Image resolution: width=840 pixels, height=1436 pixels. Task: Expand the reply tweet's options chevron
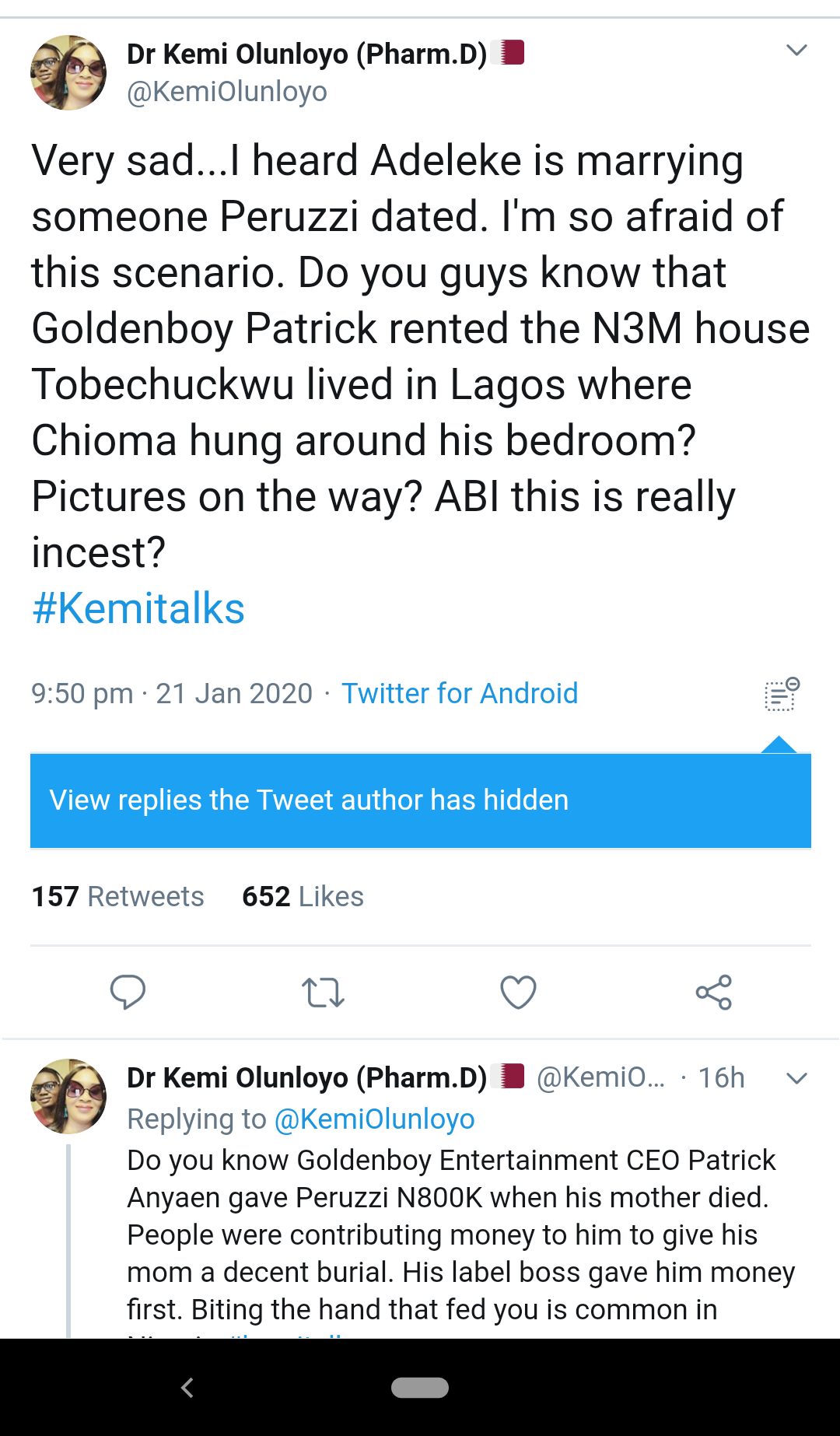coord(796,1078)
